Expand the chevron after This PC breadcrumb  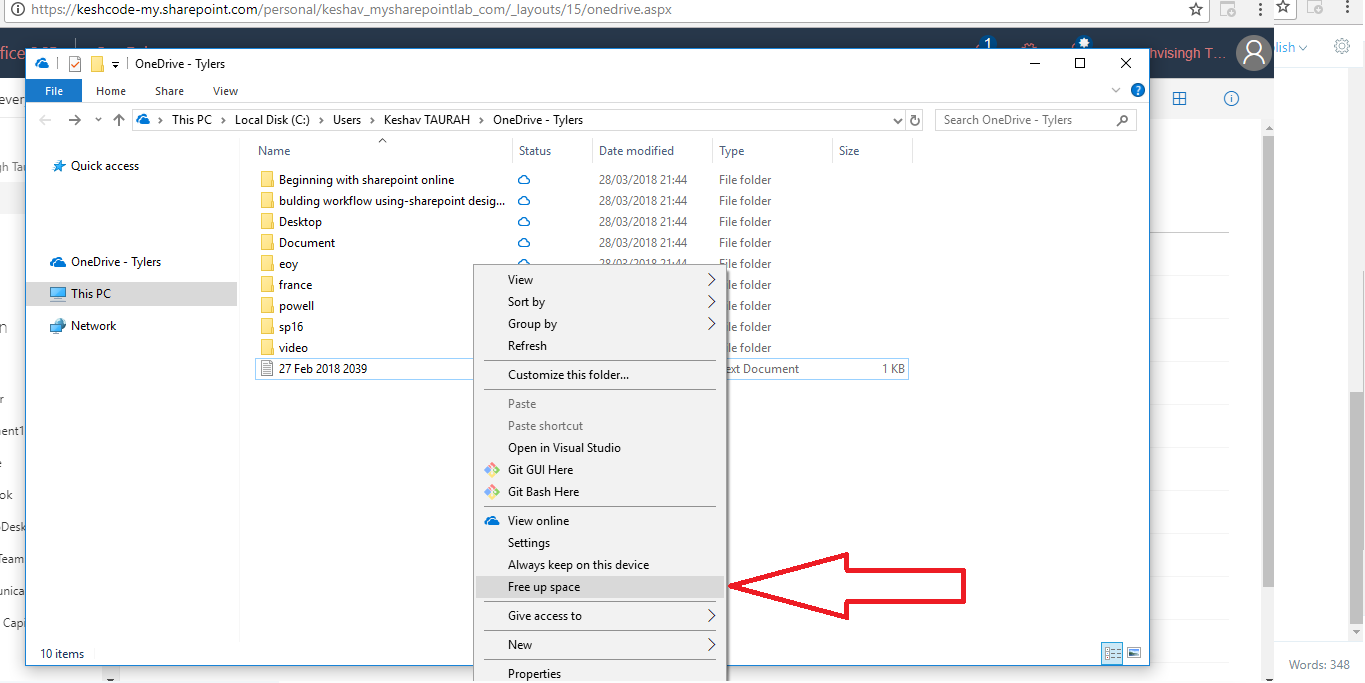223,120
